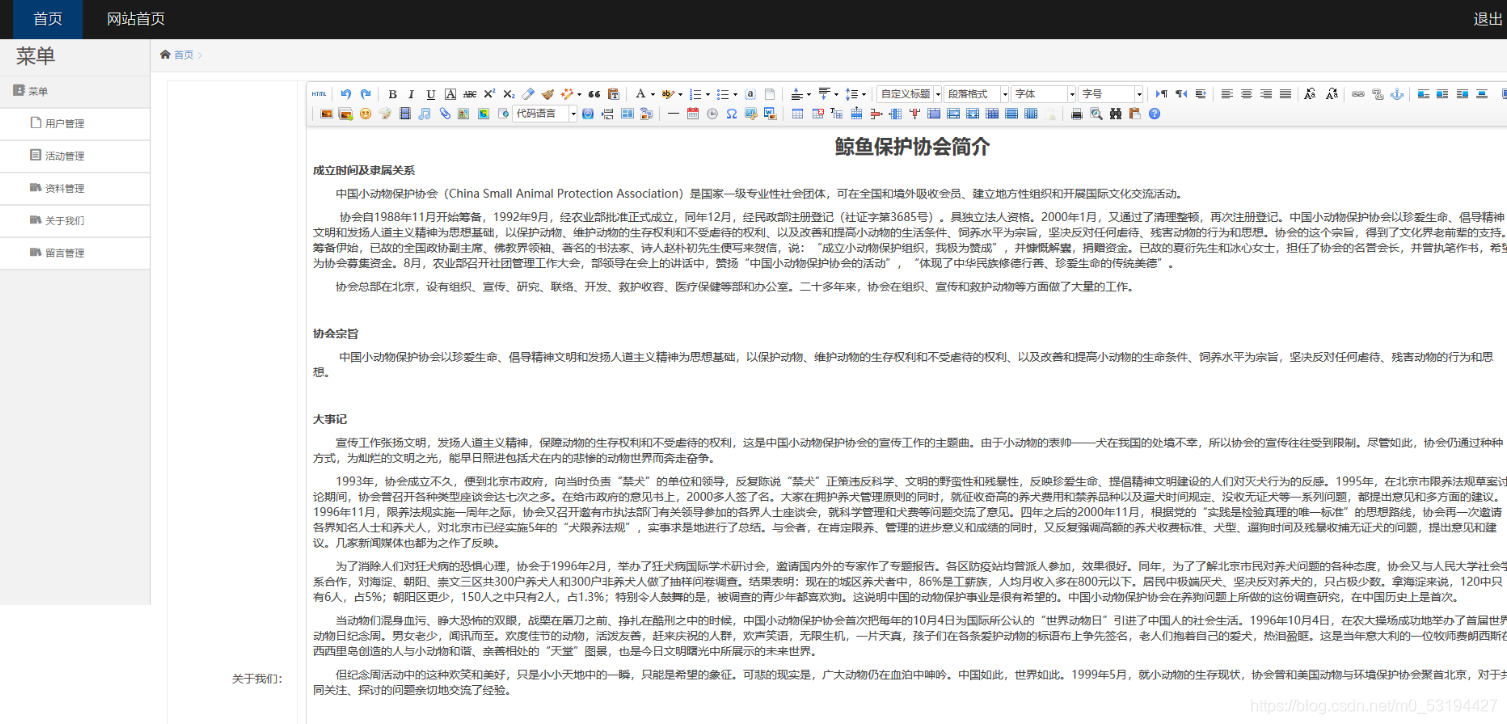Insert a video using film icon
The image size is (1507, 724).
click(405, 113)
